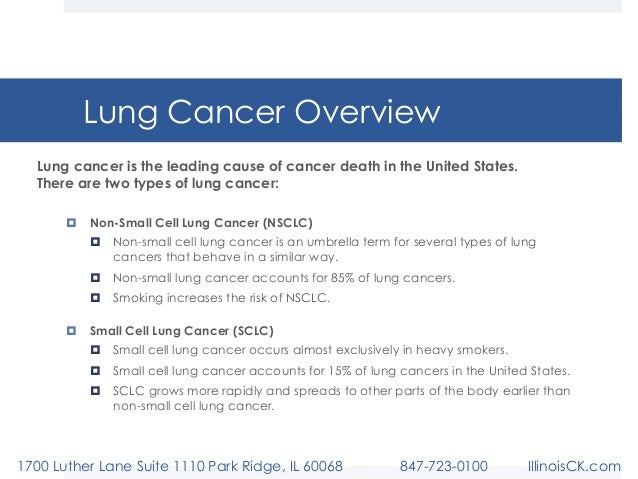Click the 1700 Luther Lane address text

tap(181, 467)
